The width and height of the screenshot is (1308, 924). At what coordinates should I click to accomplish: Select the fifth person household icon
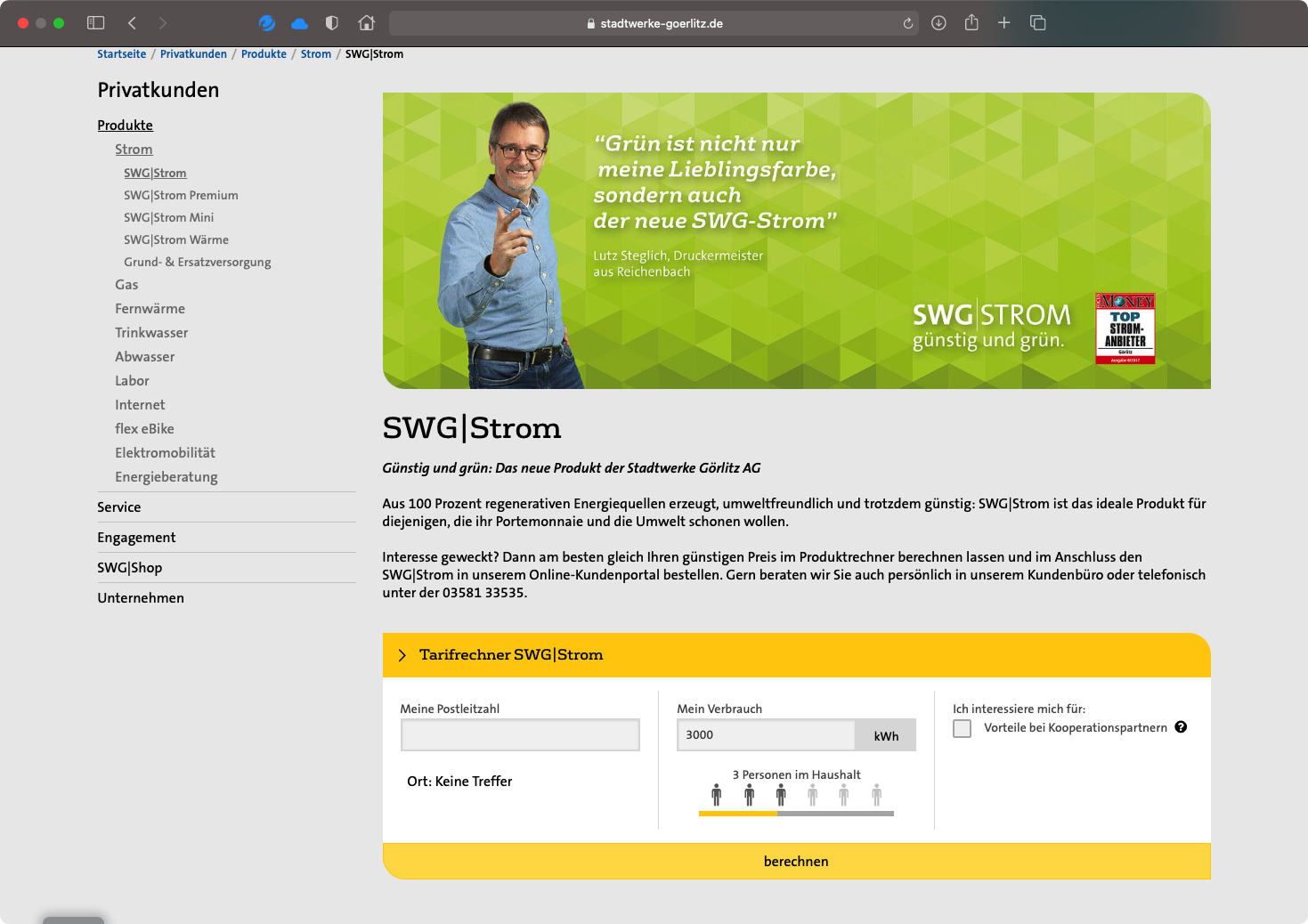click(844, 794)
